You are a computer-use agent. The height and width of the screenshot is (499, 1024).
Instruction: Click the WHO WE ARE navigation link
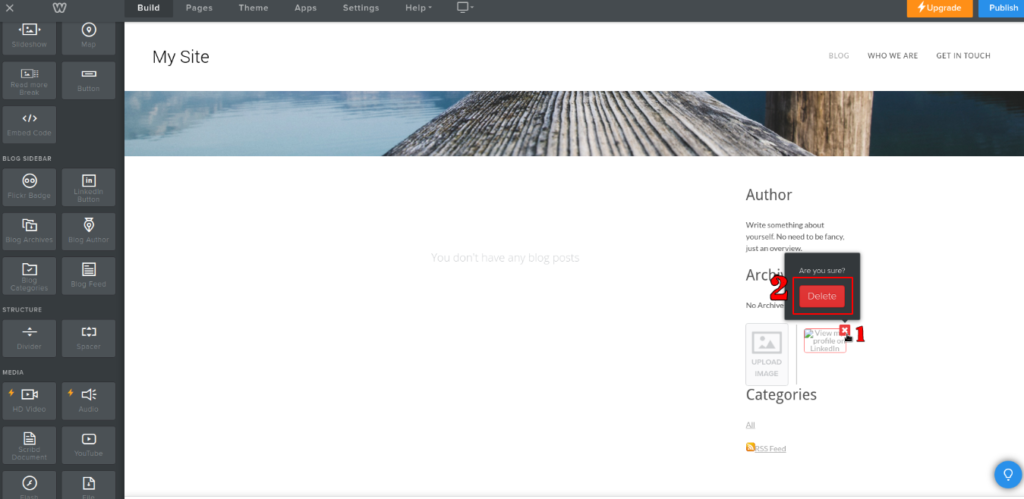coord(892,56)
